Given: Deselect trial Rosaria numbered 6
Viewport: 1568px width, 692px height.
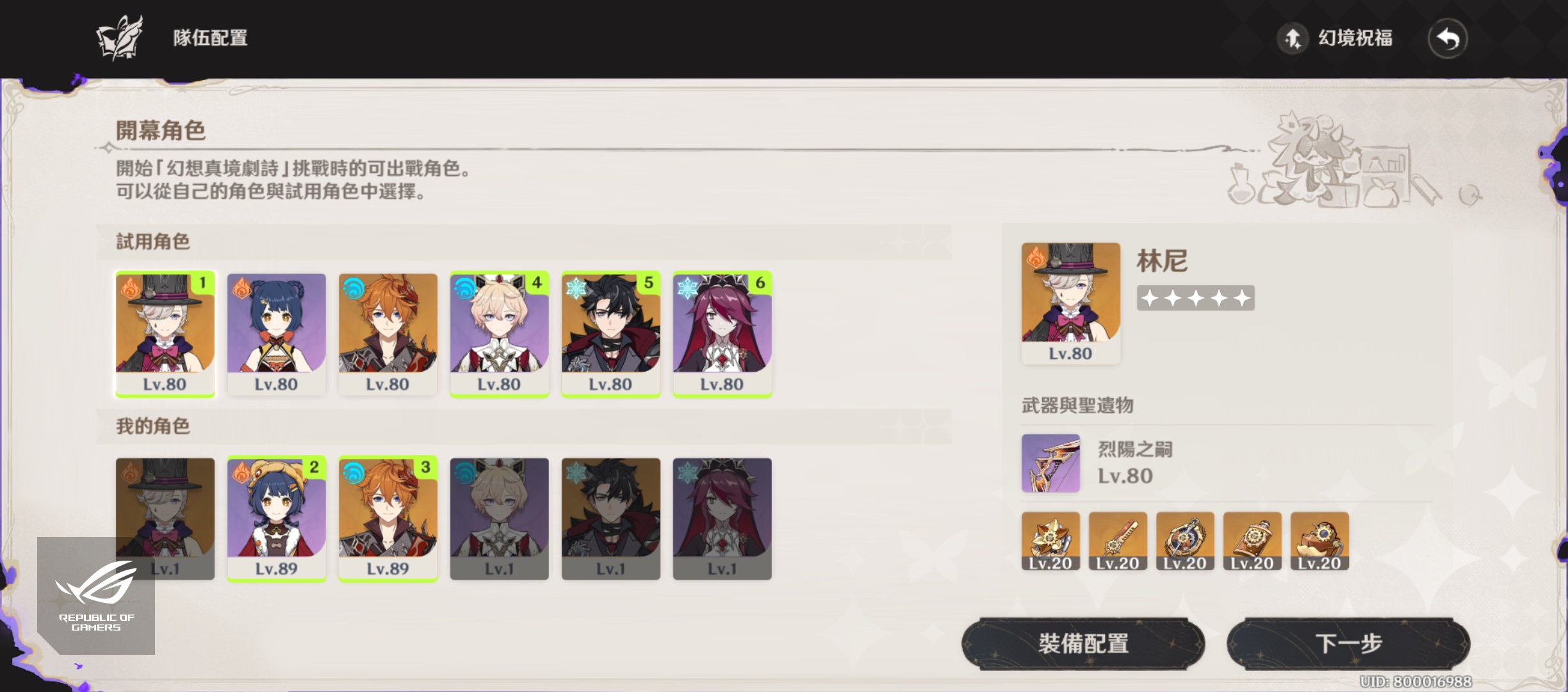Looking at the screenshot, I should point(723,334).
